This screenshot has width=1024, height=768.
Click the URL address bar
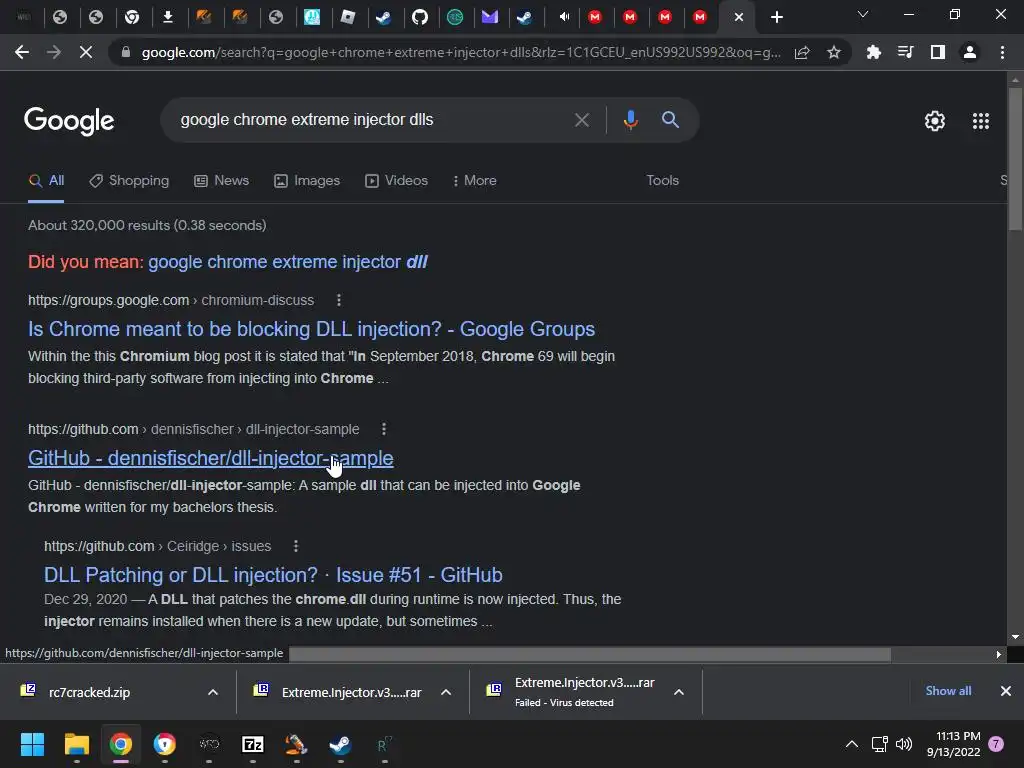pyautogui.click(x=460, y=52)
